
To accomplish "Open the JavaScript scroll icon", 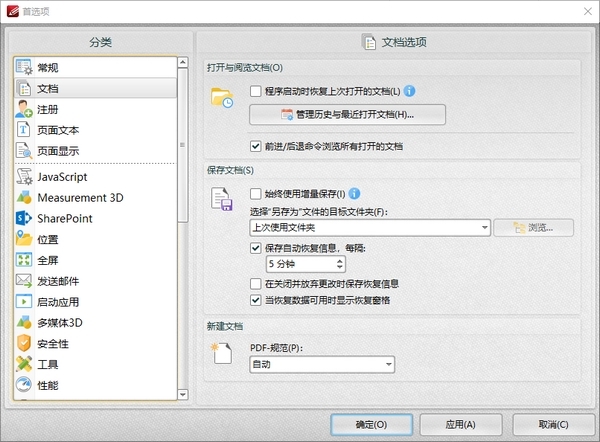I will tap(24, 176).
